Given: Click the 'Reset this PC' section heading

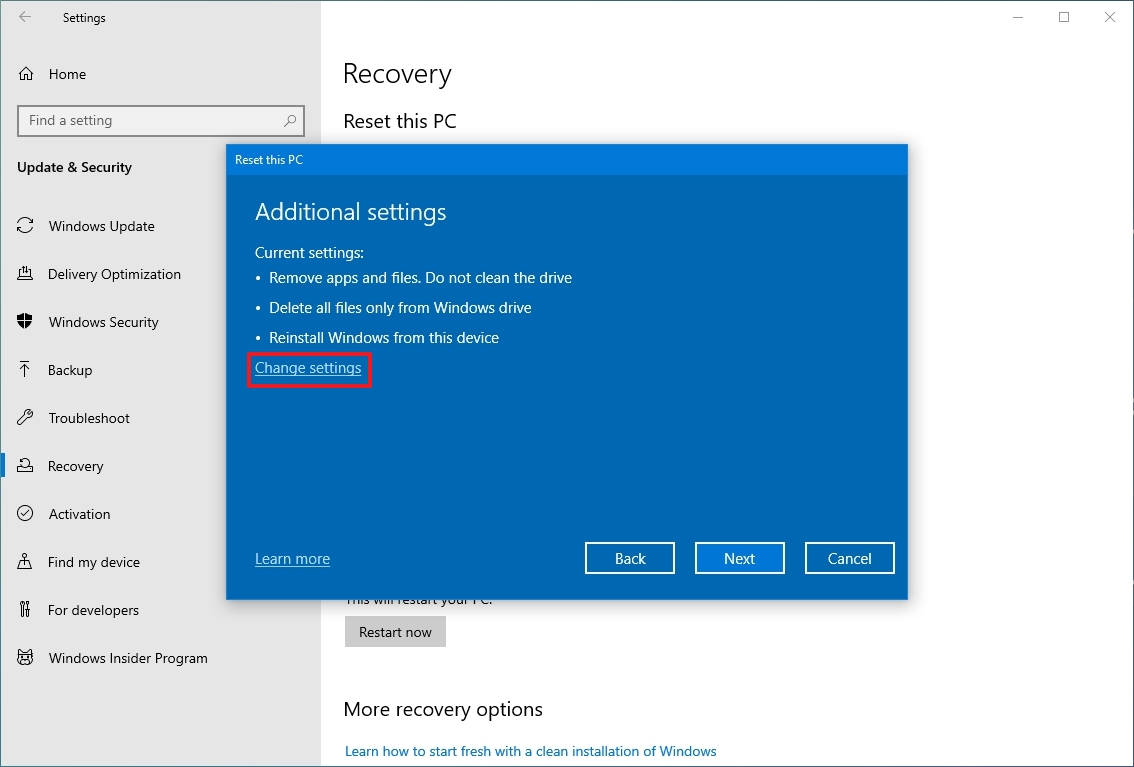Looking at the screenshot, I should [x=400, y=121].
